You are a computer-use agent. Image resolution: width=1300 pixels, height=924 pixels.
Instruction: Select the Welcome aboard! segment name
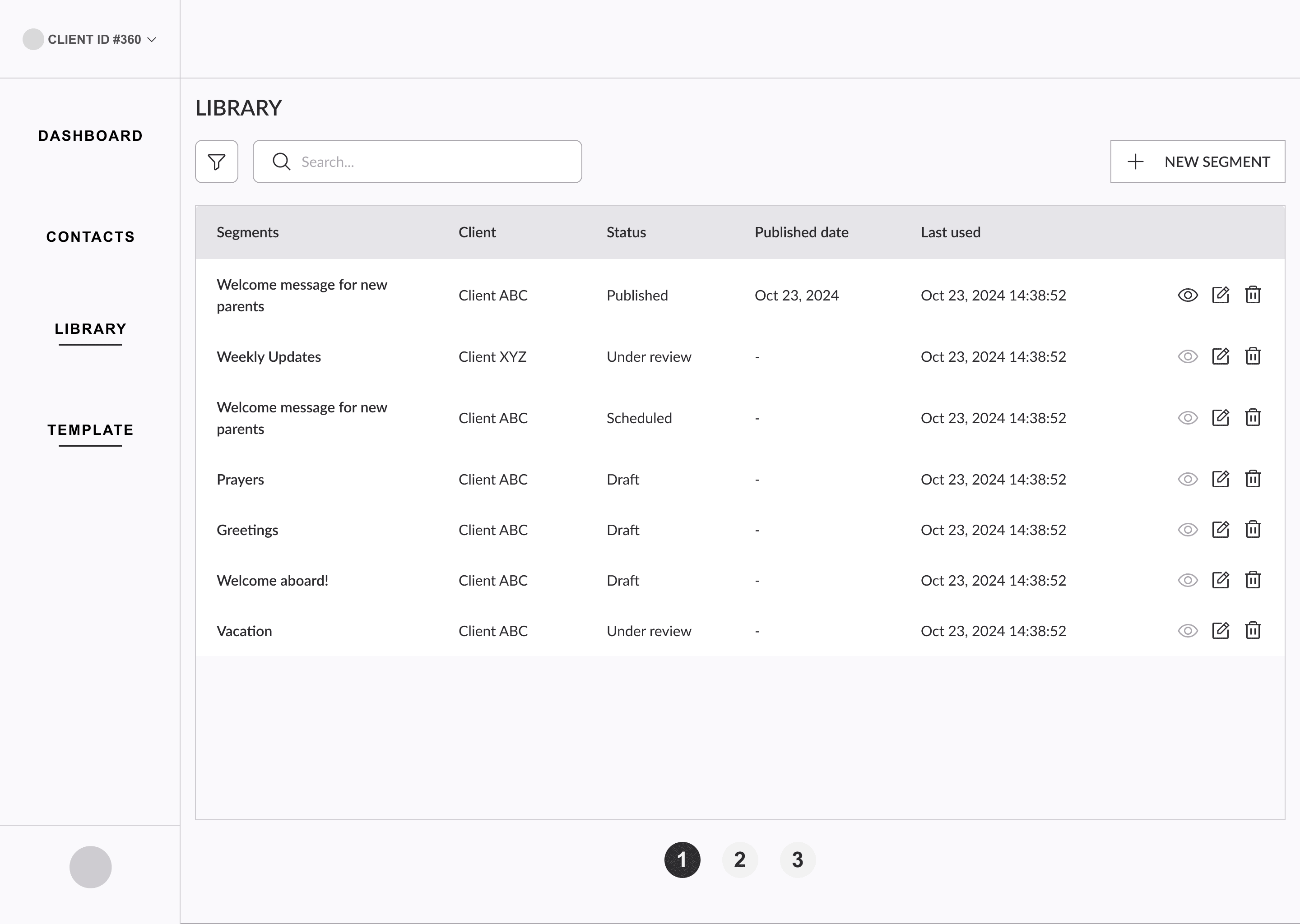tap(272, 580)
